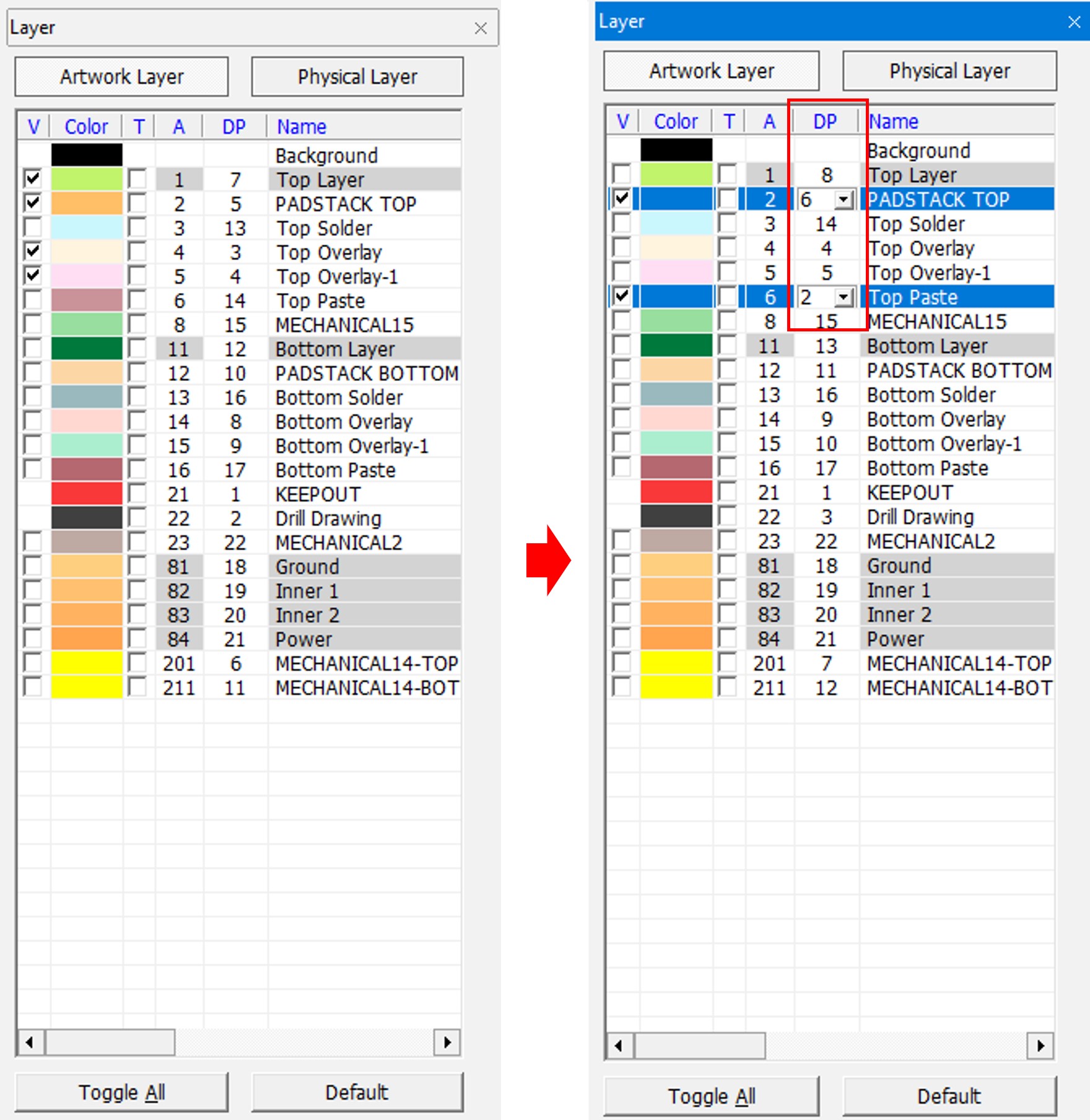1090x1120 pixels.
Task: Pick dark green Bottom Layer swatch, right panel
Action: point(676,346)
